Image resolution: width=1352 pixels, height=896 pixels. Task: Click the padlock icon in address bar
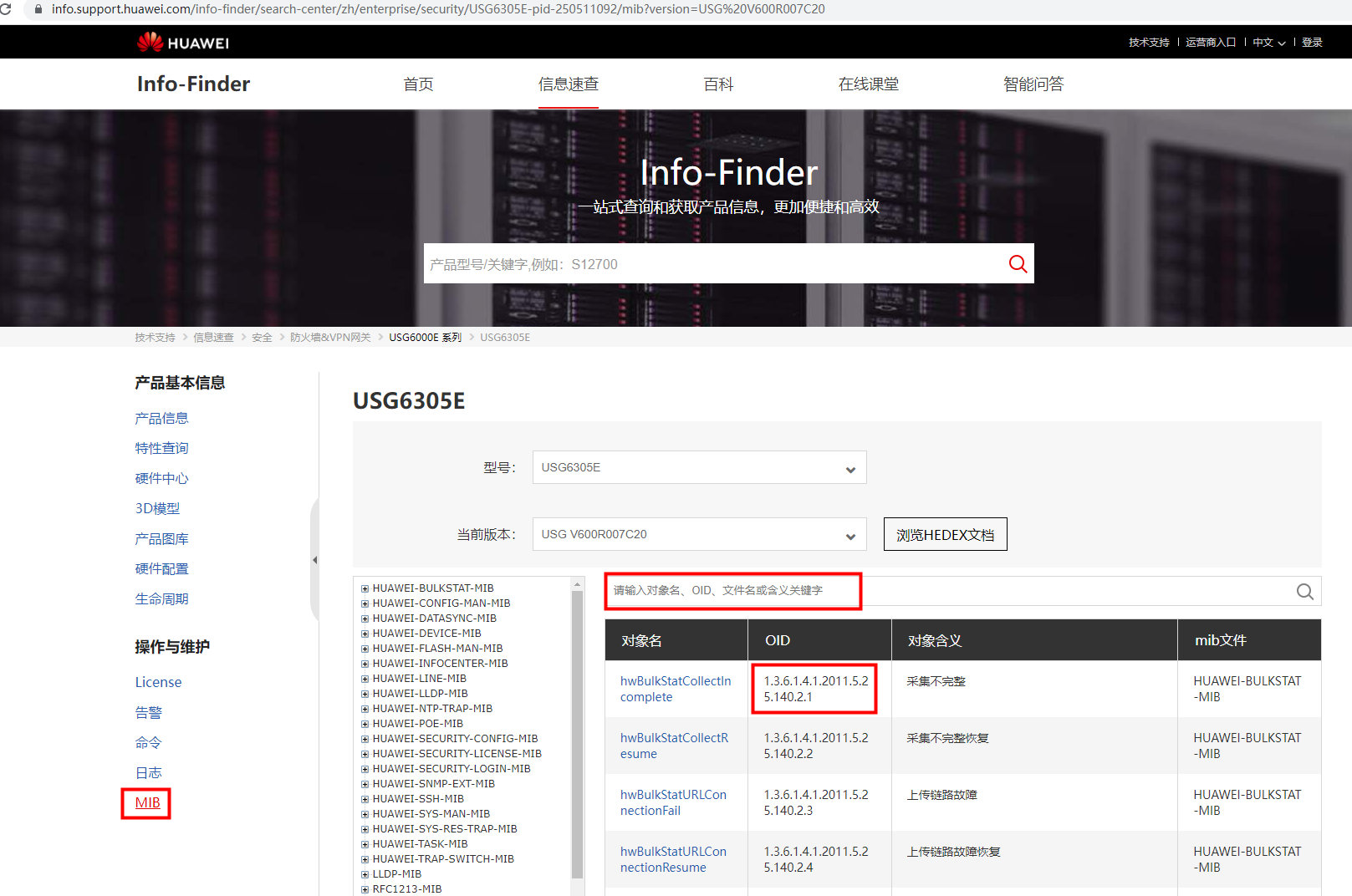[x=38, y=9]
